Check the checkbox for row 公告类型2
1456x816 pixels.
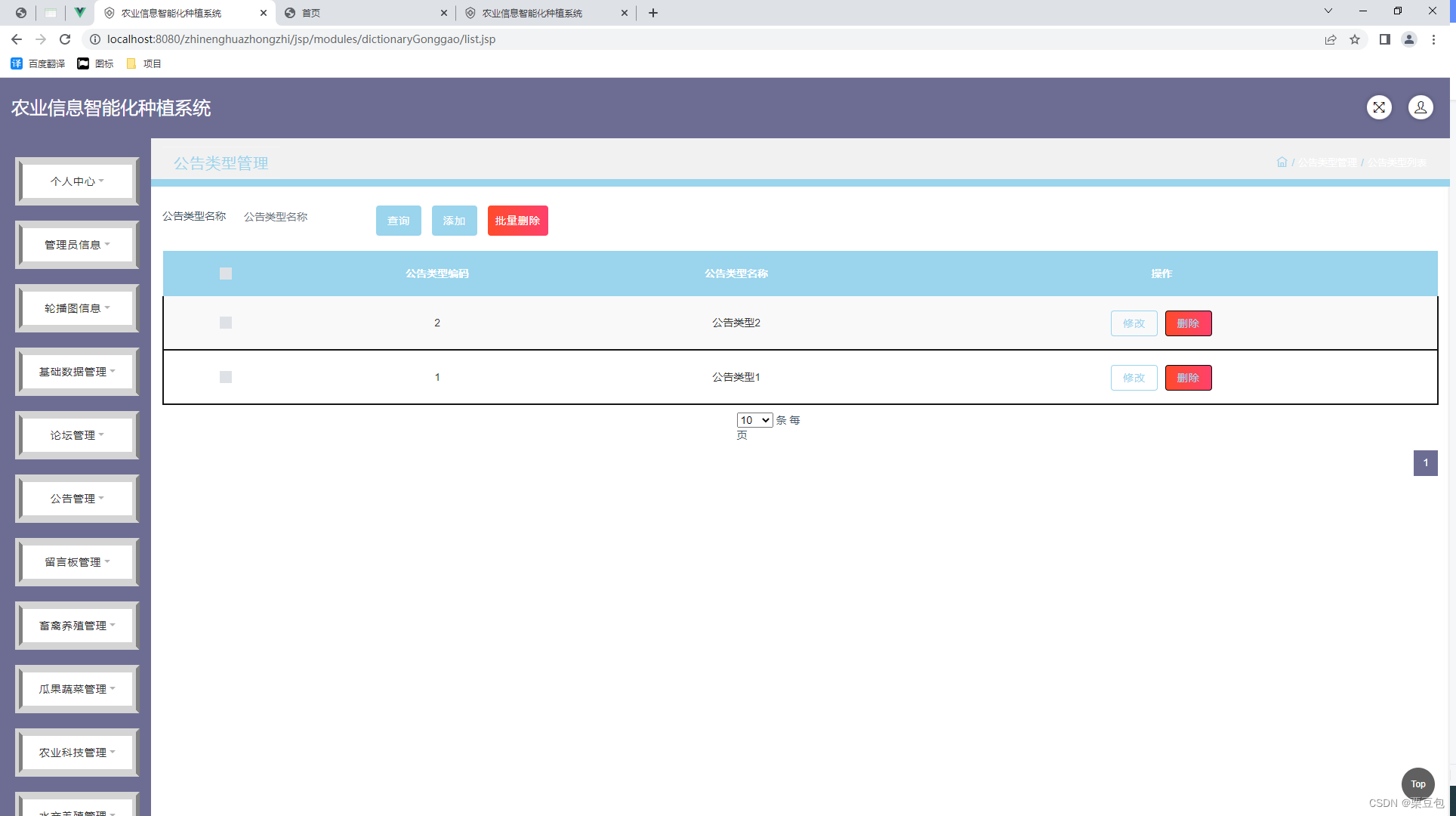tap(226, 323)
